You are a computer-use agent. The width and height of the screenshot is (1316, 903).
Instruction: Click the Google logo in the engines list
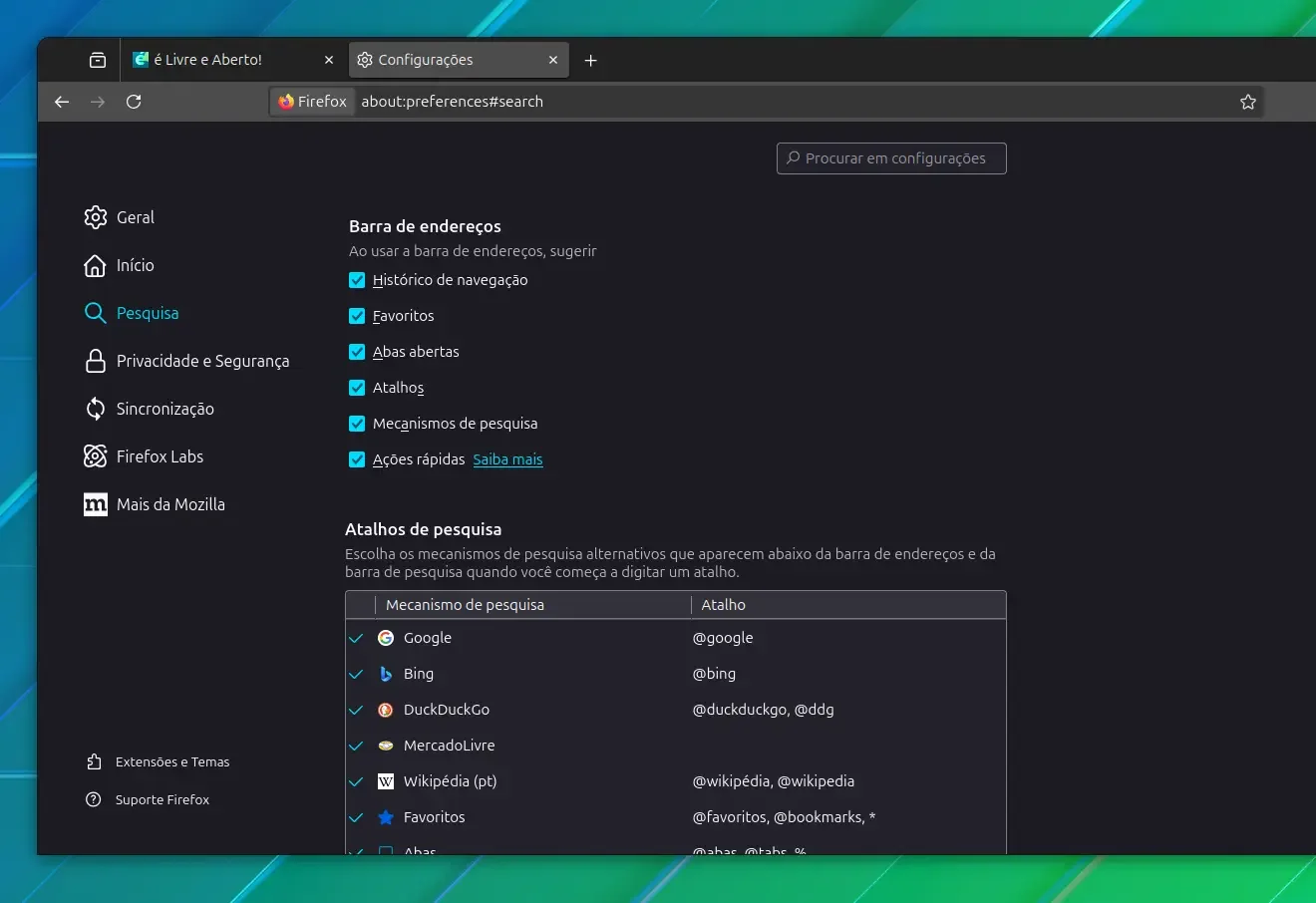pyautogui.click(x=386, y=638)
